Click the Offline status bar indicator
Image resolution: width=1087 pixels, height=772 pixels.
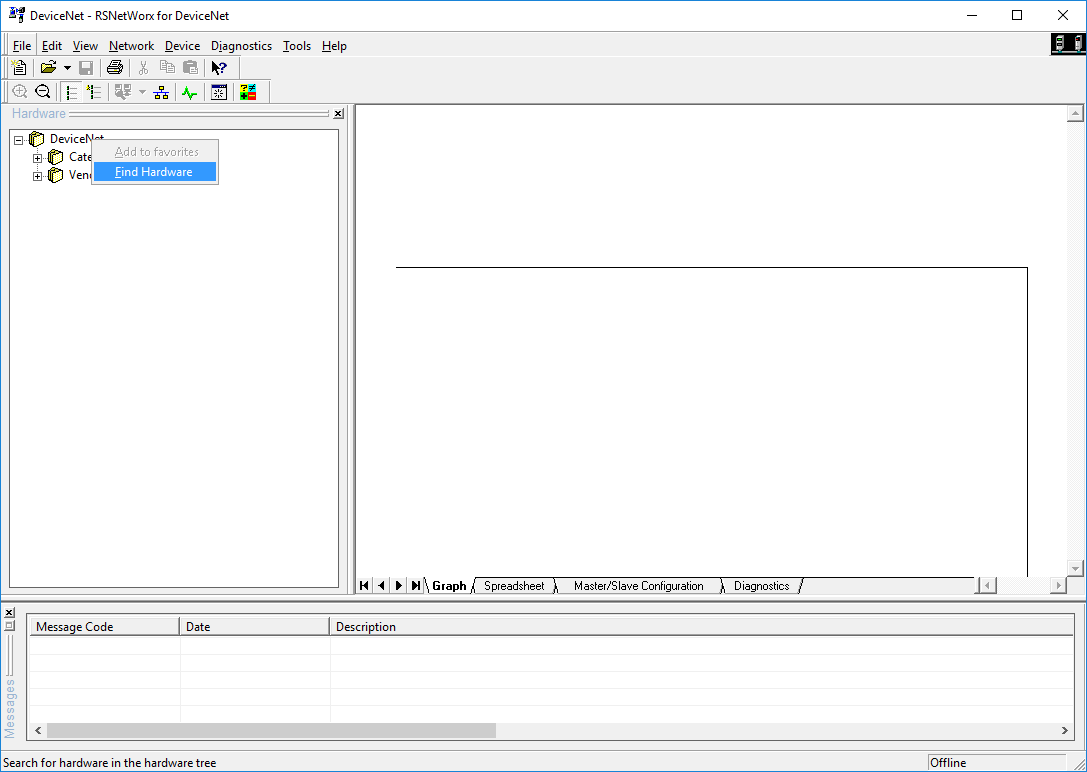pos(996,763)
